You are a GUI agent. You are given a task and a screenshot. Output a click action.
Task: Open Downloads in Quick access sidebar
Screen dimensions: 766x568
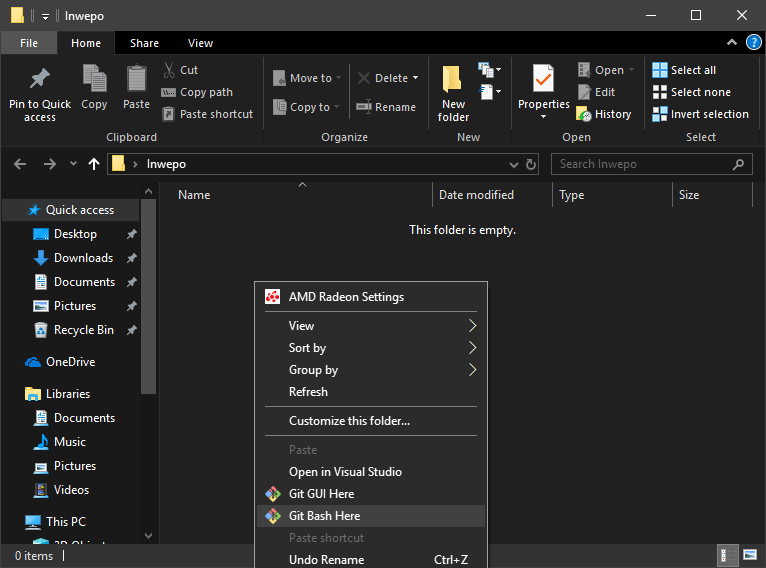[x=83, y=258]
